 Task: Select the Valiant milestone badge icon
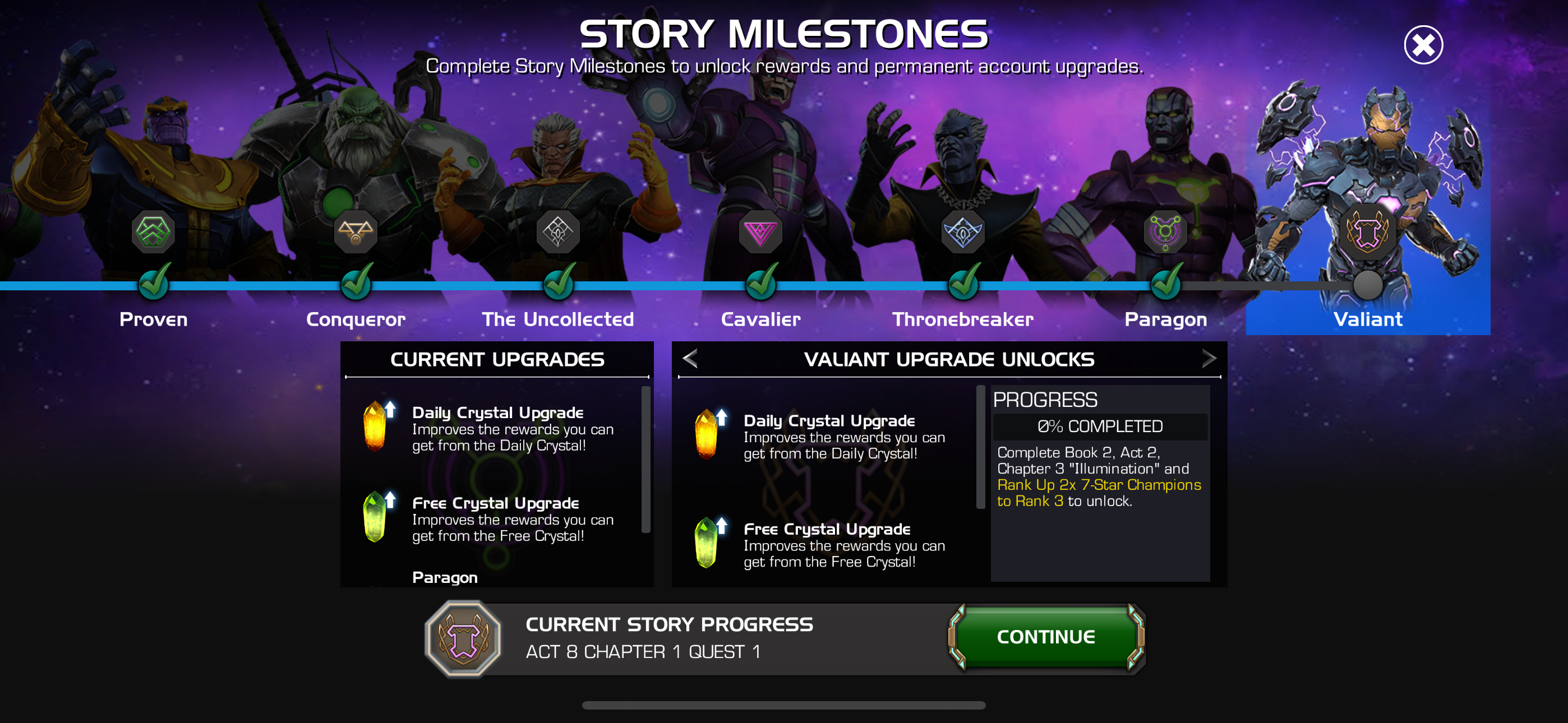pos(1368,231)
